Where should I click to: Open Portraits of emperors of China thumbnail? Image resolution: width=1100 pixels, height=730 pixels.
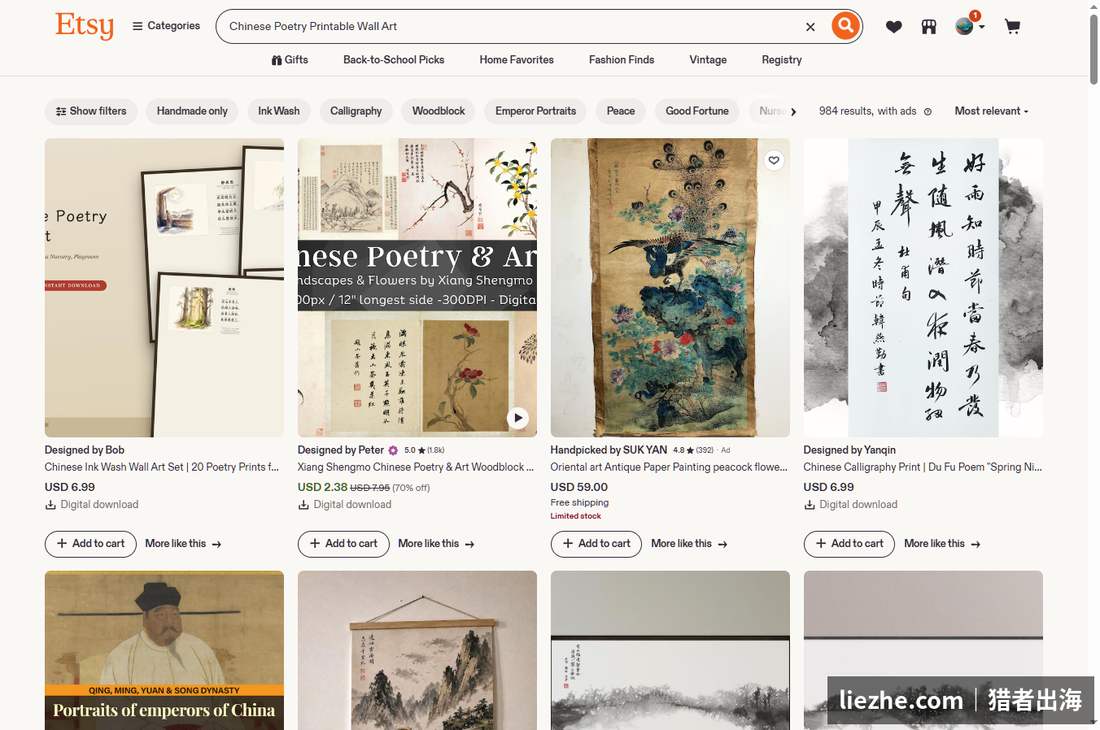164,650
